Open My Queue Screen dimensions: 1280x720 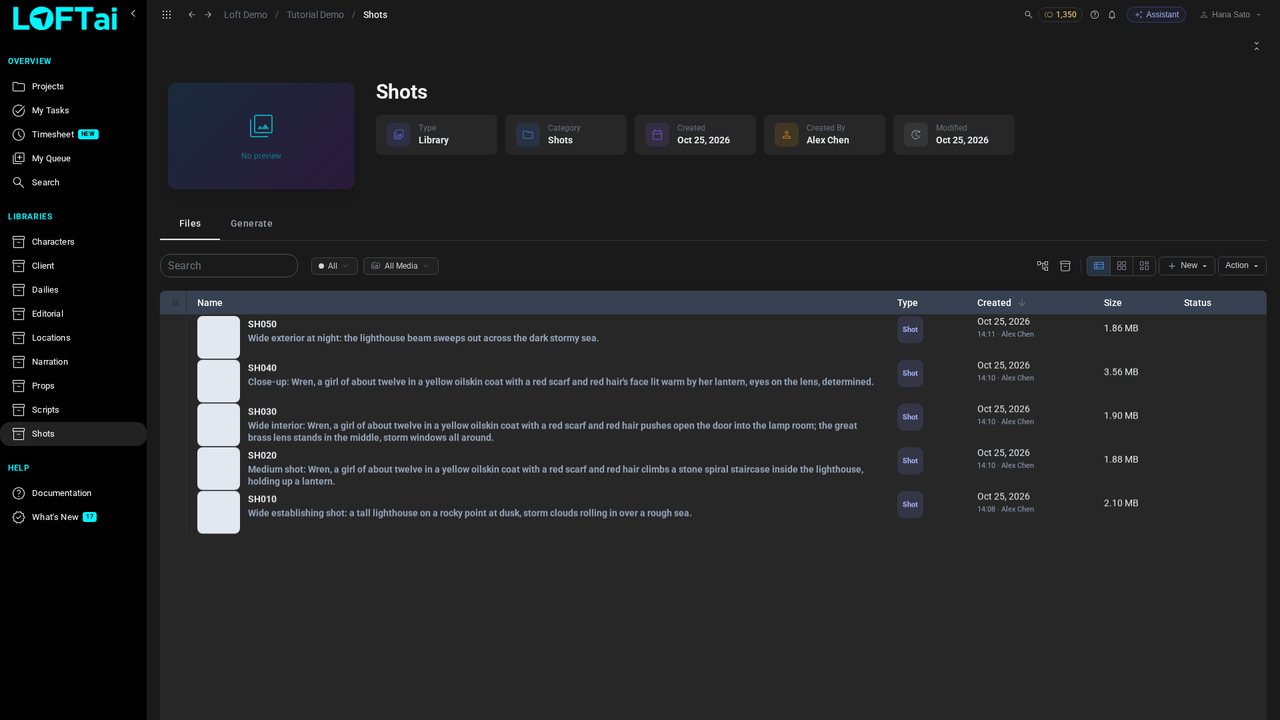click(73, 159)
